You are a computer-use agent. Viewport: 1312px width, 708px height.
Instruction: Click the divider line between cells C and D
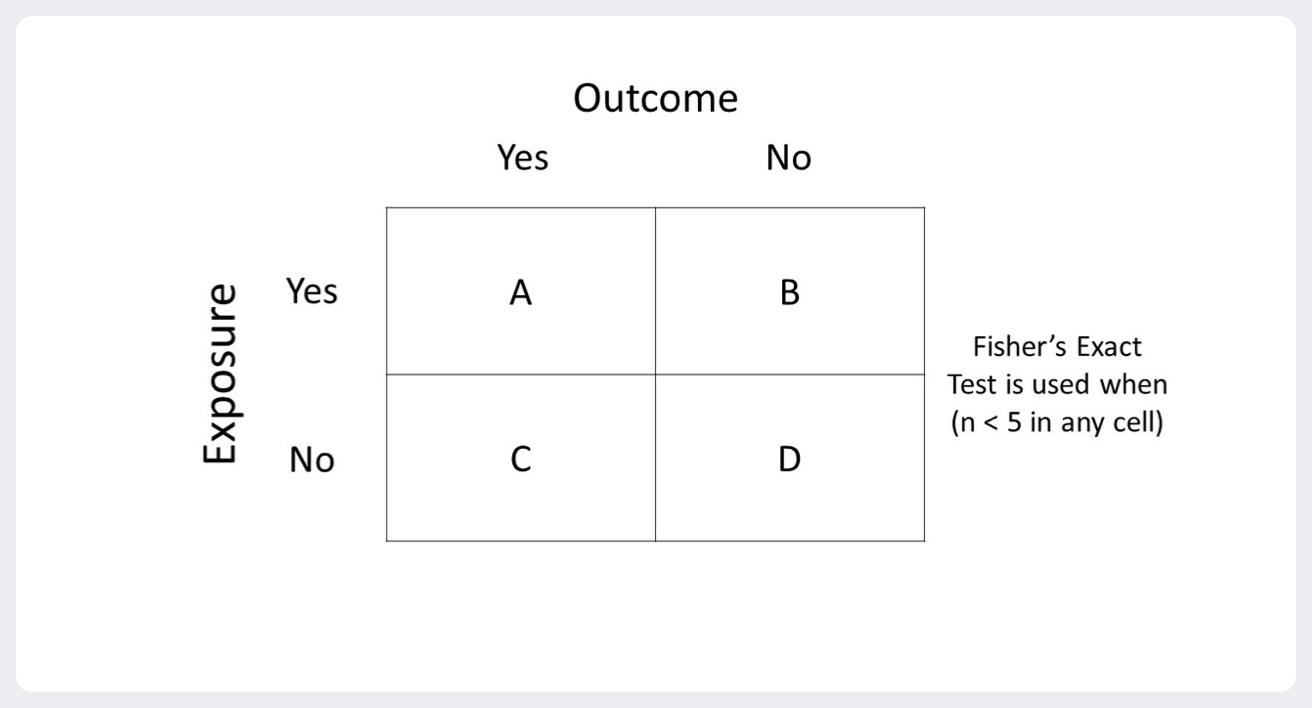pyautogui.click(x=656, y=458)
